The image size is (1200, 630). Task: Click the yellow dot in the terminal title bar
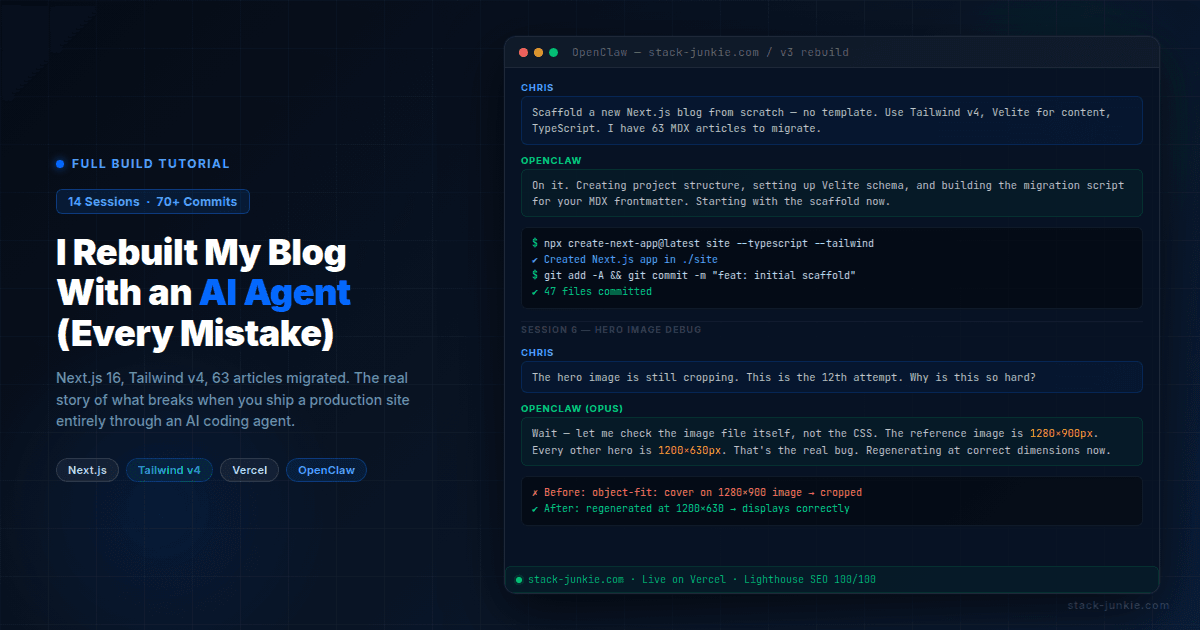point(538,52)
